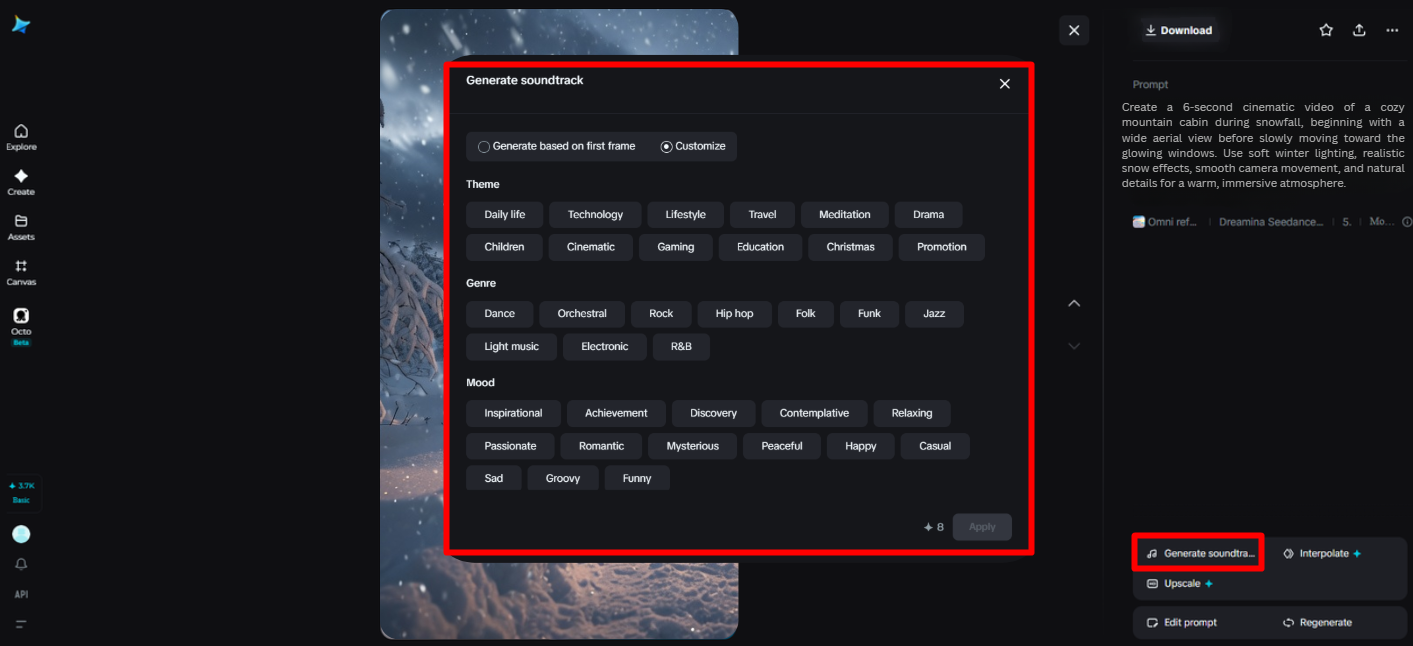Choose the Children theme
Image resolution: width=1413 pixels, height=646 pixels.
pos(504,247)
